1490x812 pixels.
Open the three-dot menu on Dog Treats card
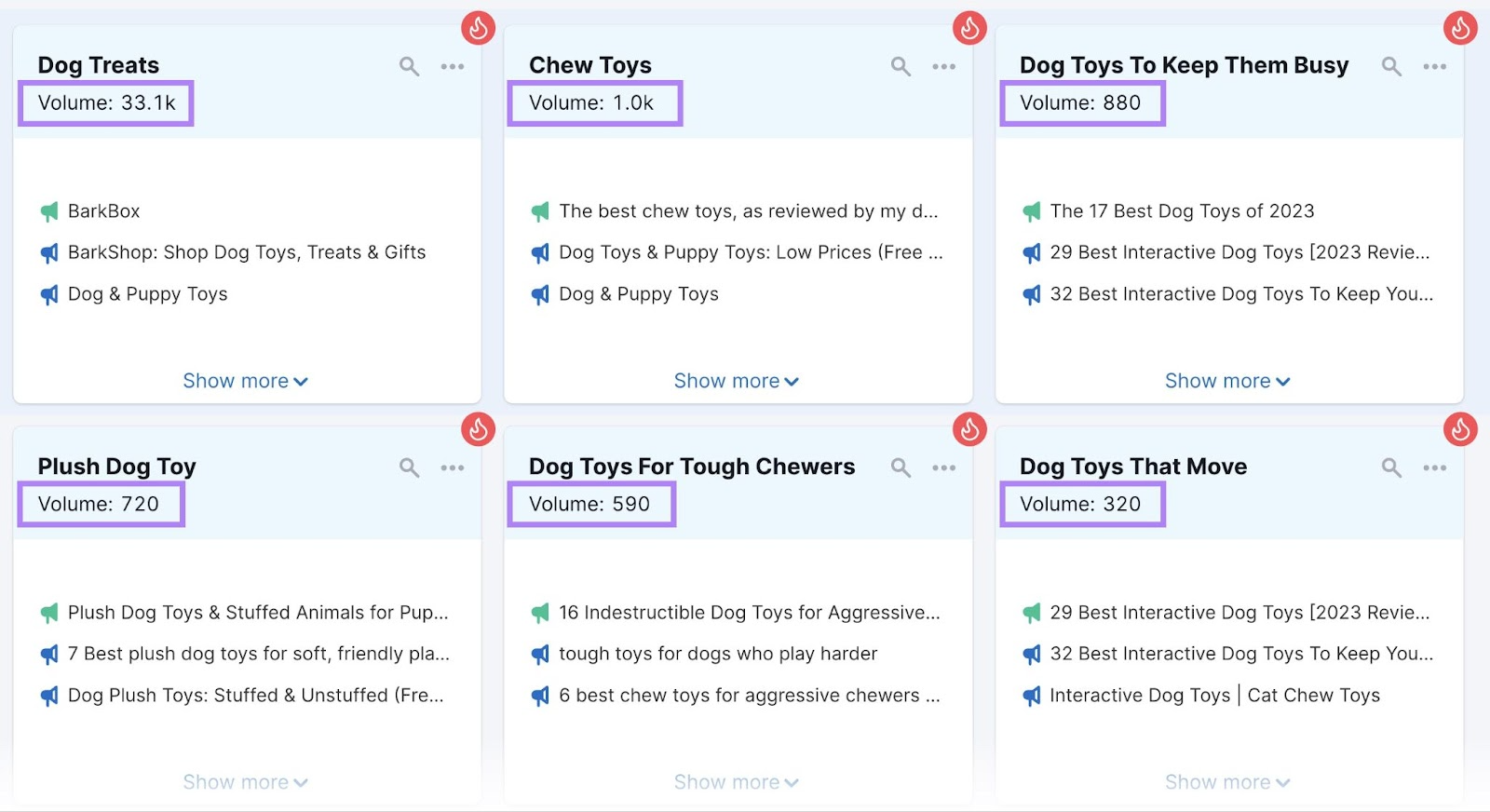tap(453, 66)
